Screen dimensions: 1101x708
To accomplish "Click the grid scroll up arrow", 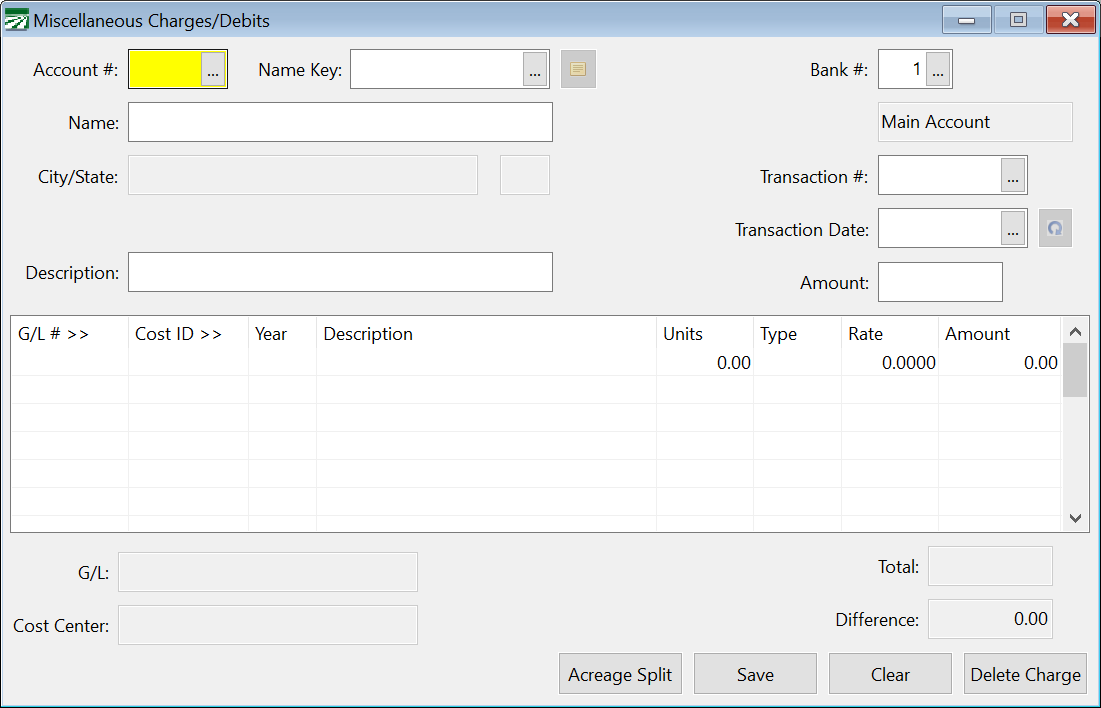I will click(x=1075, y=331).
